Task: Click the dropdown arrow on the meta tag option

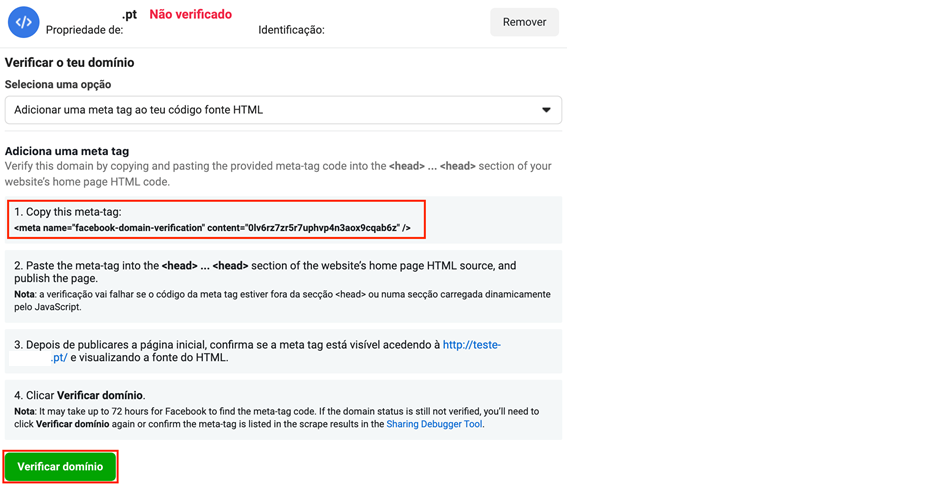Action: pyautogui.click(x=546, y=110)
